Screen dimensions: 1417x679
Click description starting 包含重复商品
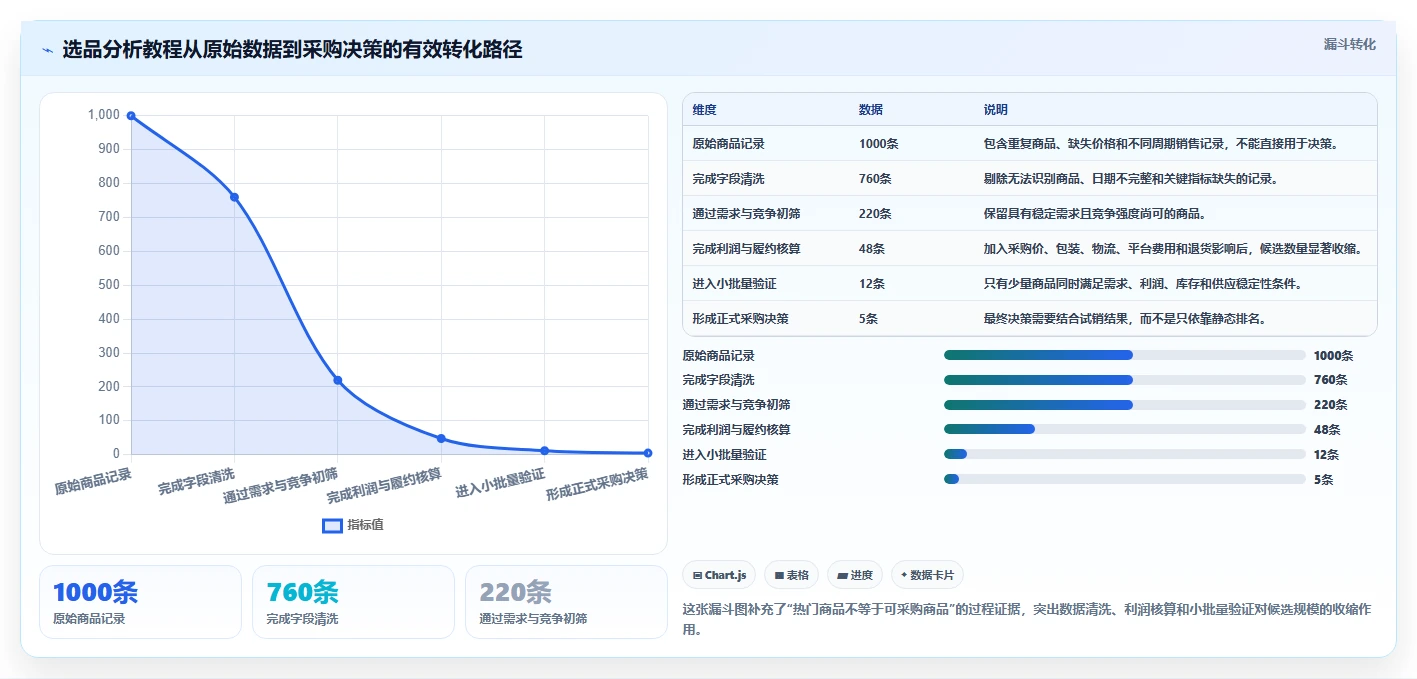(1161, 144)
